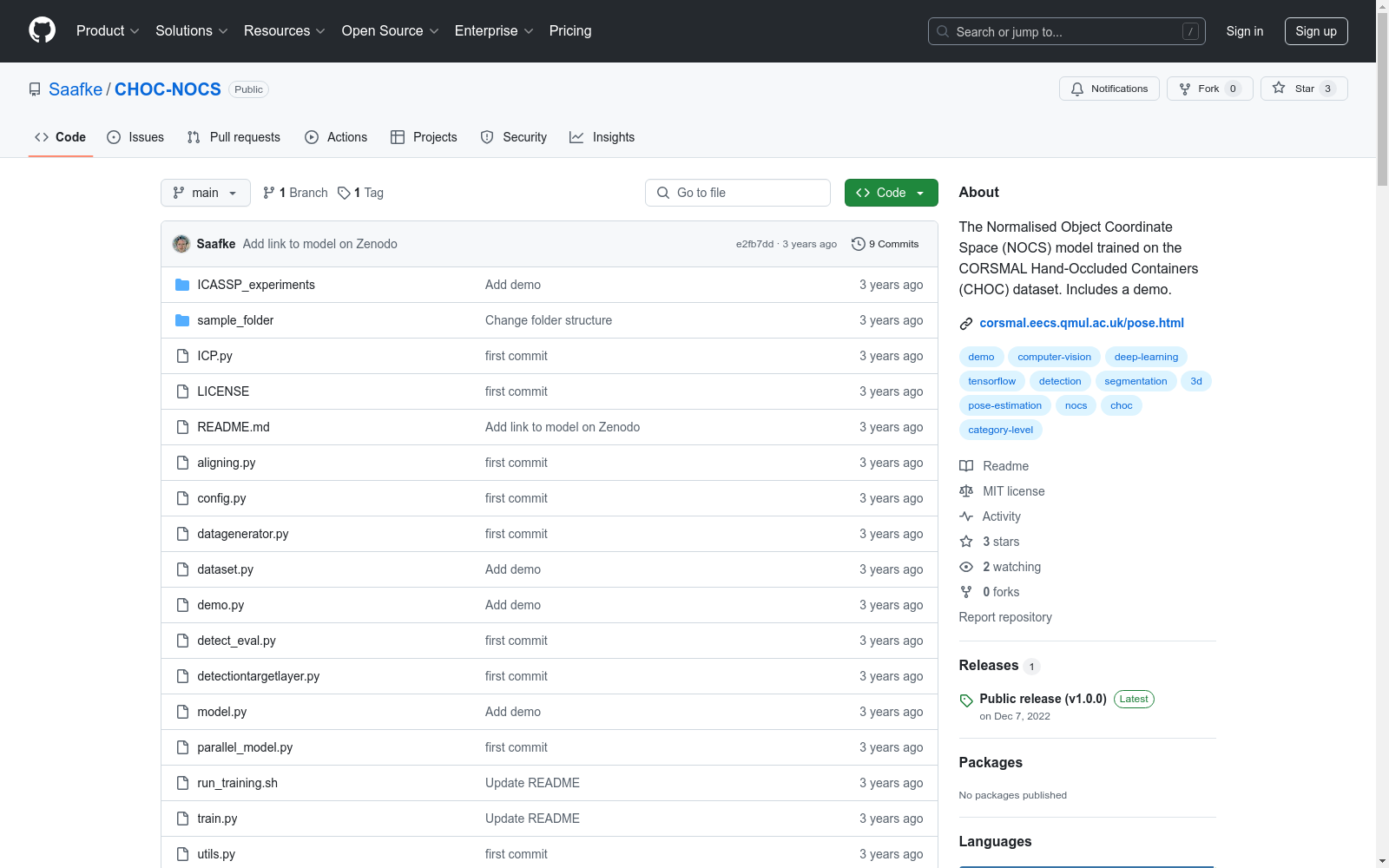The width and height of the screenshot is (1389, 868).
Task: Open the corsmal.eecs.qmul.ac.uk/pose.html link
Action: 1082,323
